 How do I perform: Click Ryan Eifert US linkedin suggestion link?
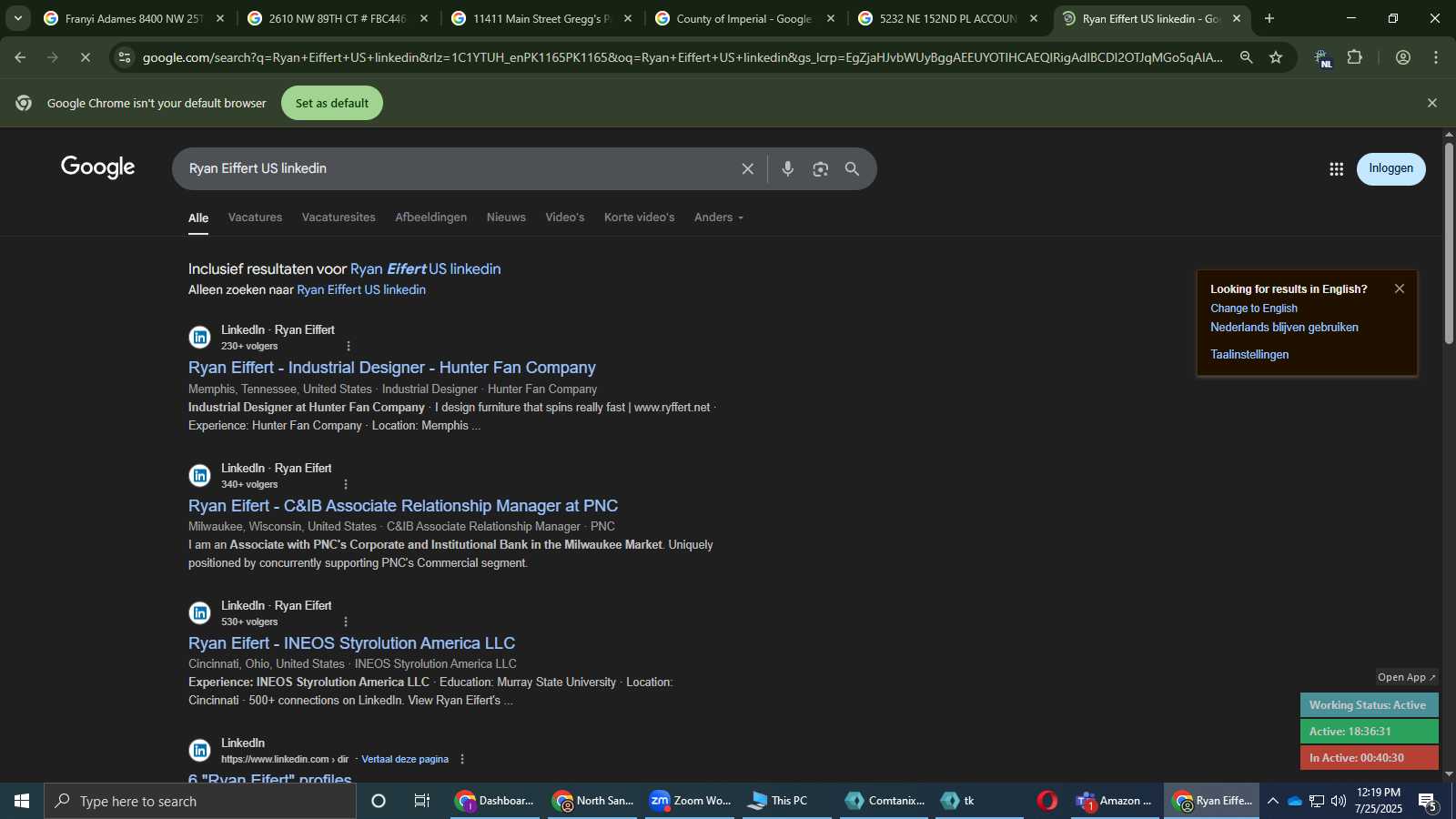point(426,269)
